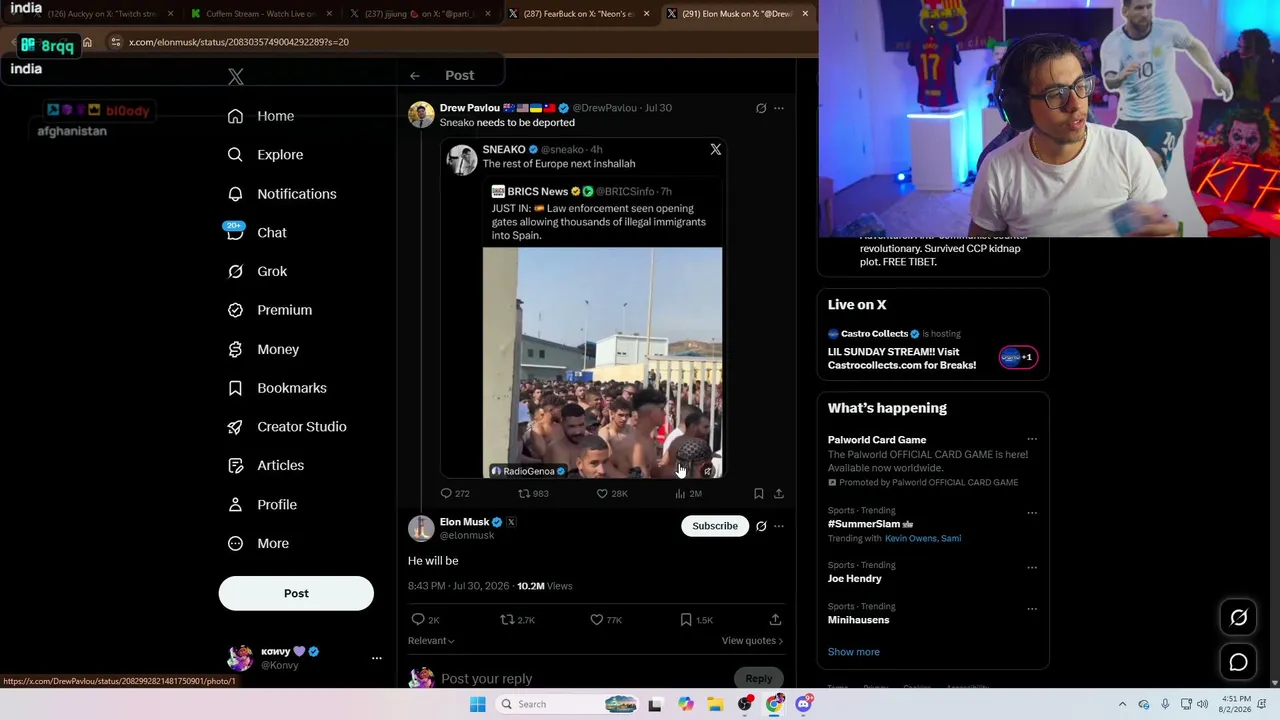Switch to the jjiung on X browser tab

click(420, 14)
